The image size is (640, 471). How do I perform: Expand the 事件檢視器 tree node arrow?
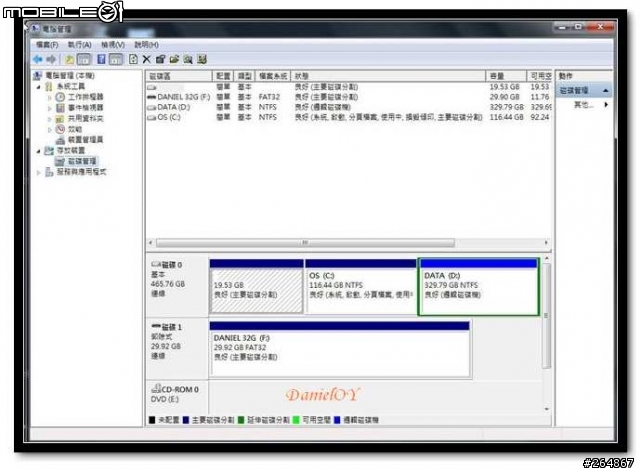(x=50, y=108)
